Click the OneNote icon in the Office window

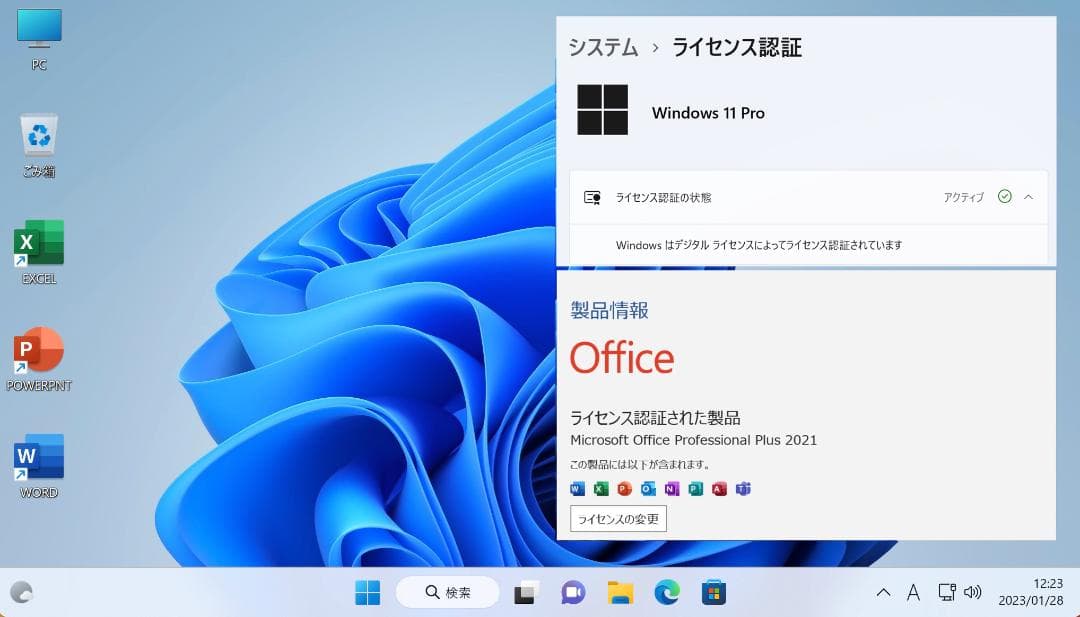[x=671, y=489]
